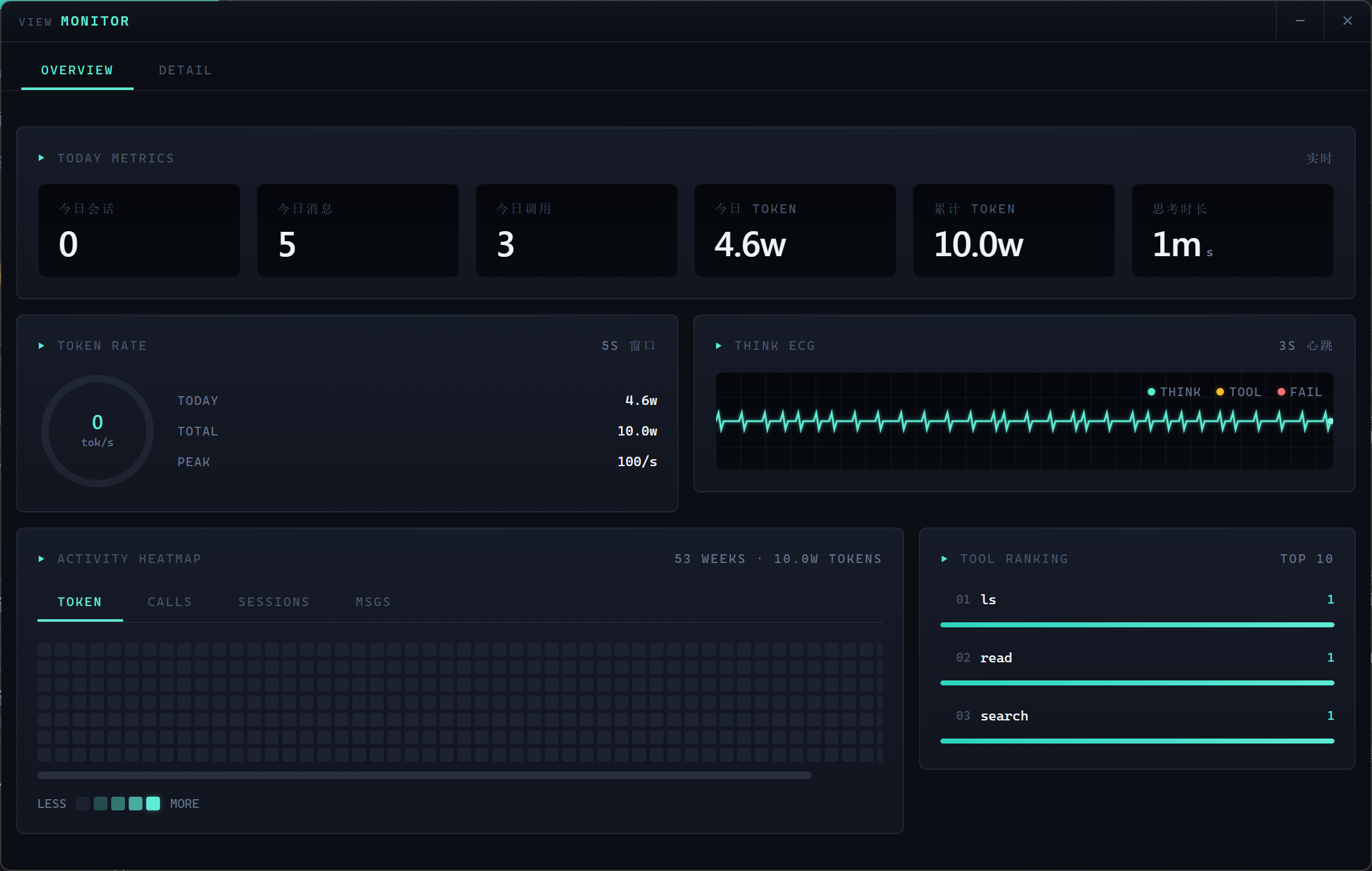Open the SESSIONS heatmap tab
This screenshot has width=1372, height=871.
(x=274, y=602)
